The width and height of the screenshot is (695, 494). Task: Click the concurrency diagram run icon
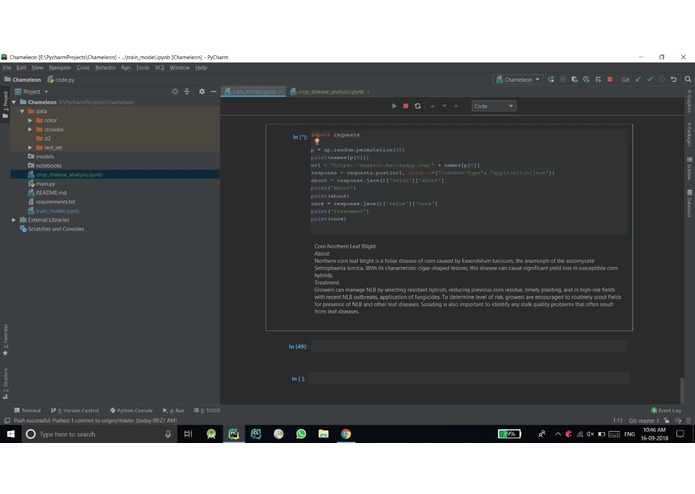(x=598, y=79)
